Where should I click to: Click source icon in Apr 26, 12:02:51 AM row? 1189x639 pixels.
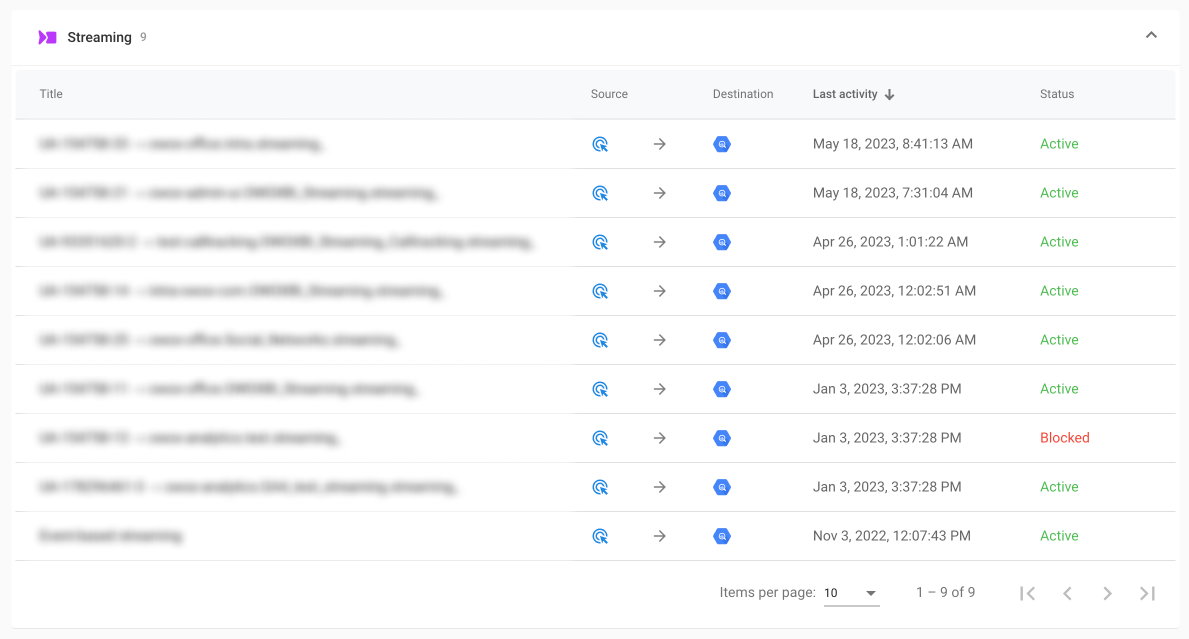point(600,291)
